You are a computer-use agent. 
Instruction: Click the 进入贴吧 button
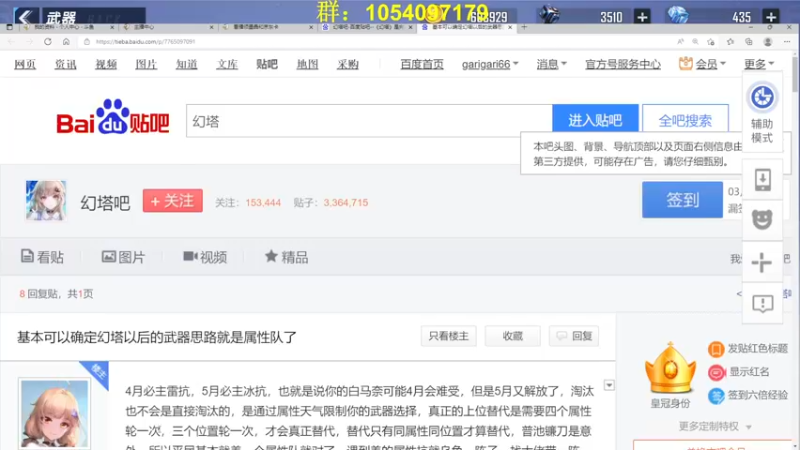tap(595, 120)
